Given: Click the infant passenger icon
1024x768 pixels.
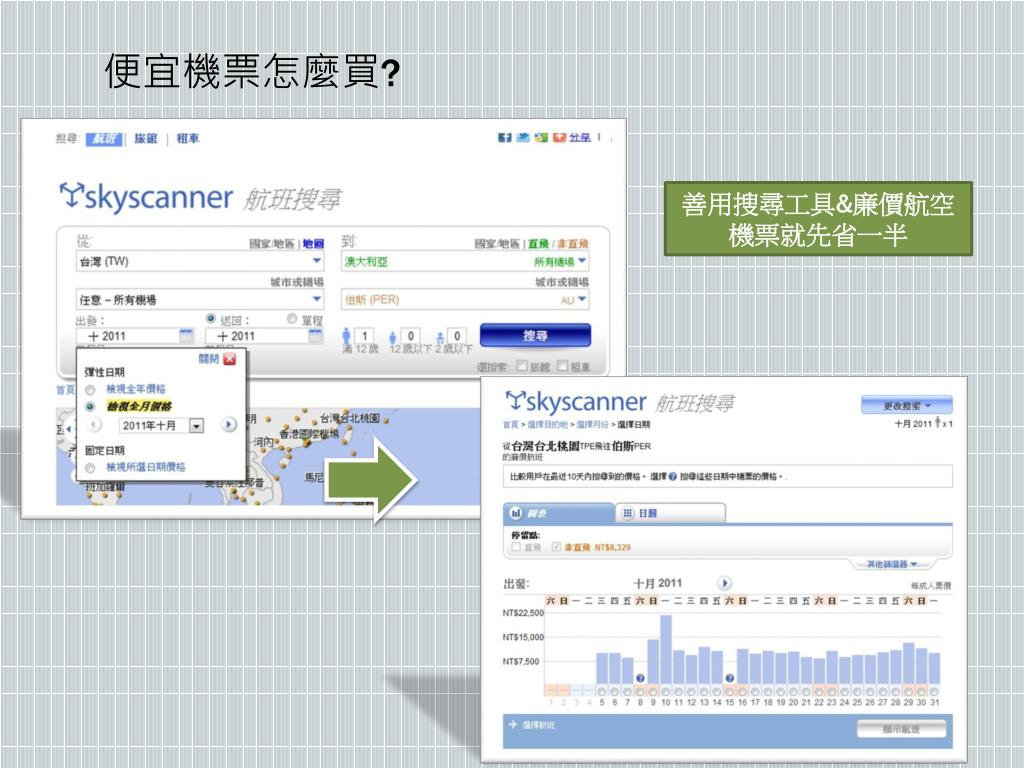Looking at the screenshot, I should point(440,338).
